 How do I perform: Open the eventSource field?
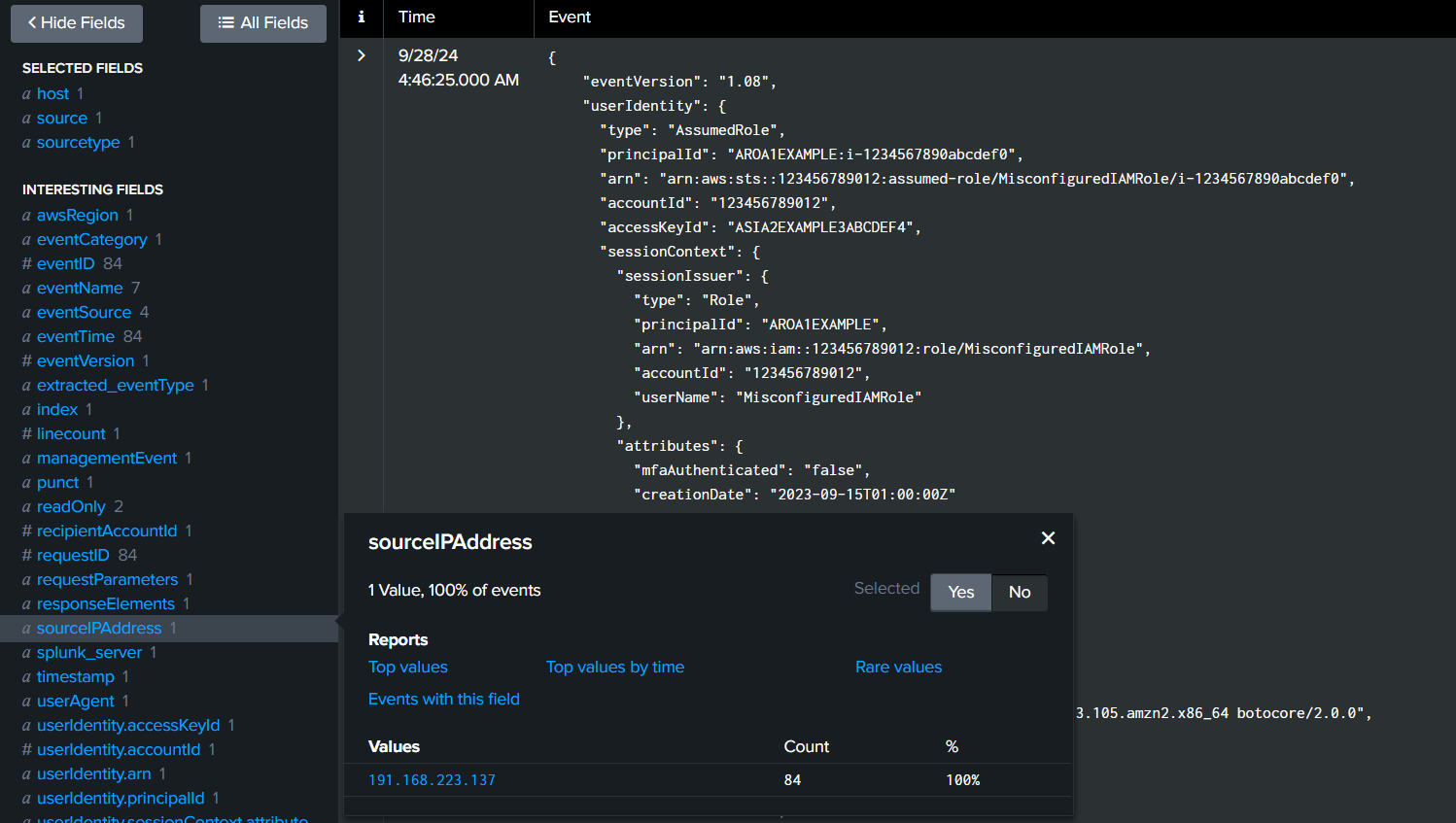84,312
